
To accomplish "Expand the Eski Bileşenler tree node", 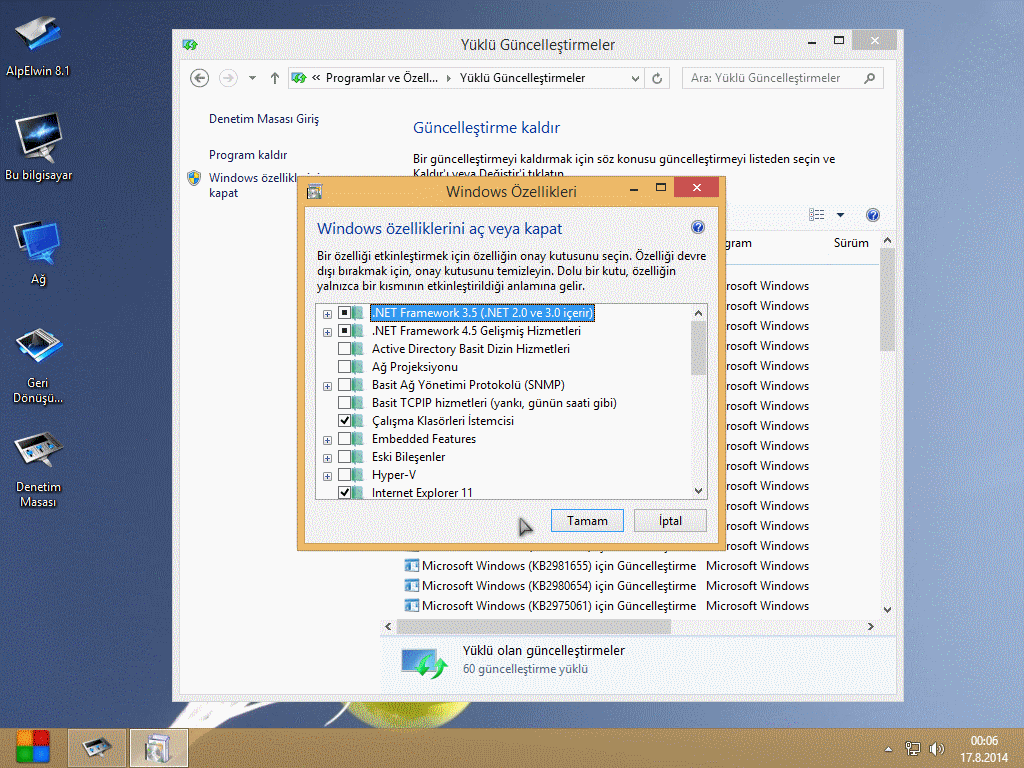I will tap(327, 457).
